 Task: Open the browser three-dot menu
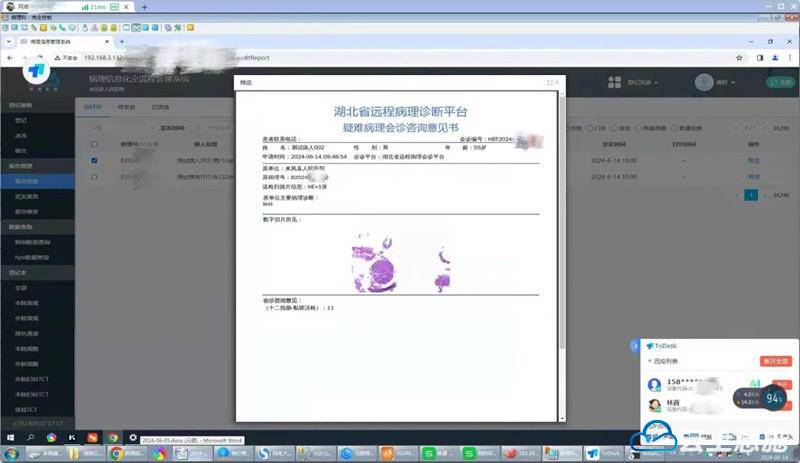pyautogui.click(x=788, y=57)
